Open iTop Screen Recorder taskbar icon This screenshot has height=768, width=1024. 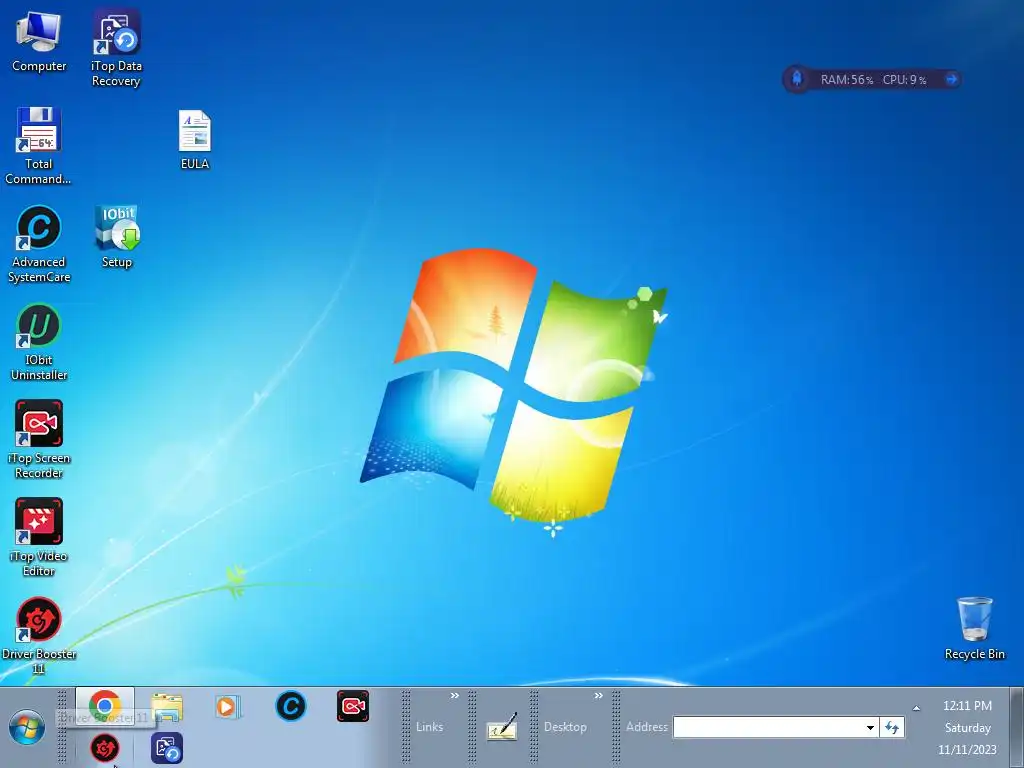[x=353, y=706]
